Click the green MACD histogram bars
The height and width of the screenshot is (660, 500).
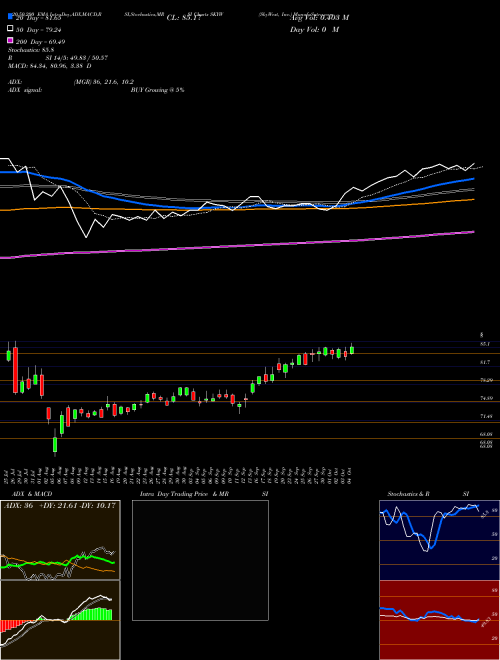pos(91,615)
